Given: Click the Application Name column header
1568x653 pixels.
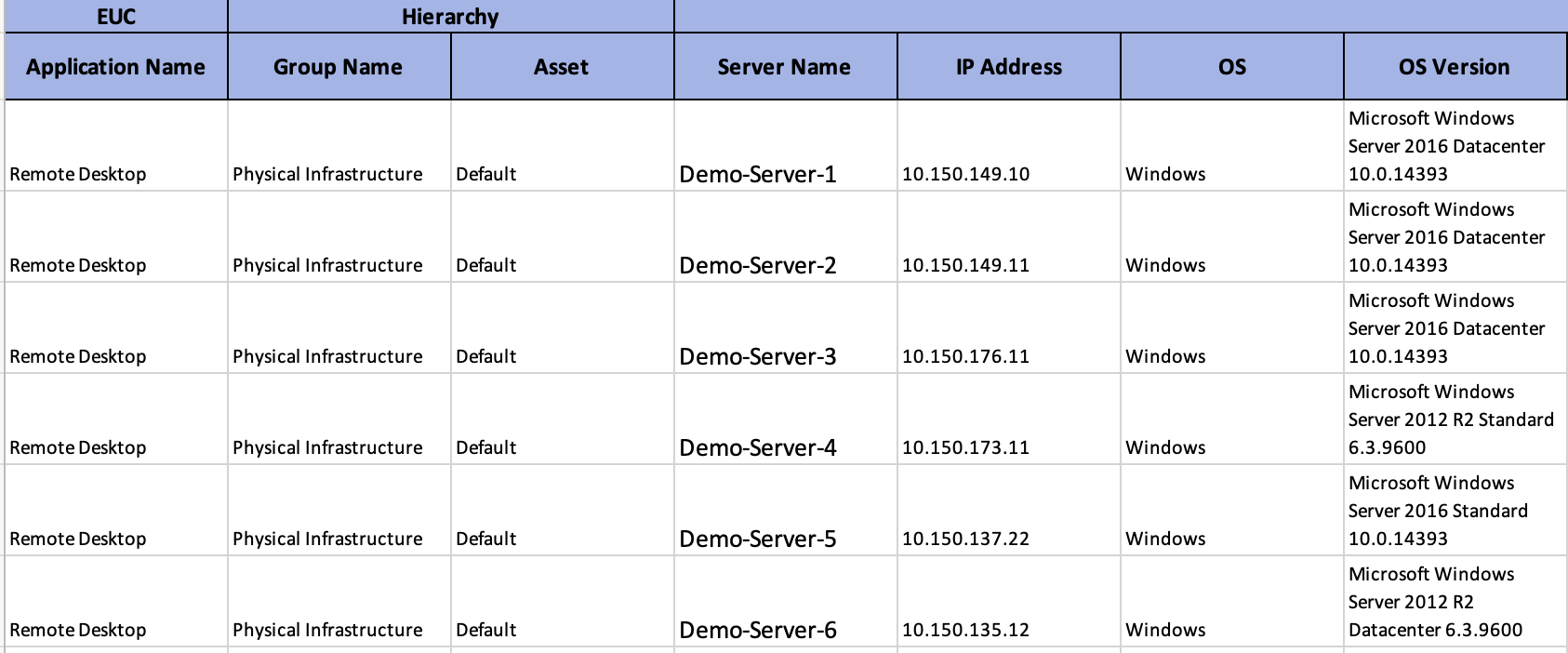Looking at the screenshot, I should point(116,67).
